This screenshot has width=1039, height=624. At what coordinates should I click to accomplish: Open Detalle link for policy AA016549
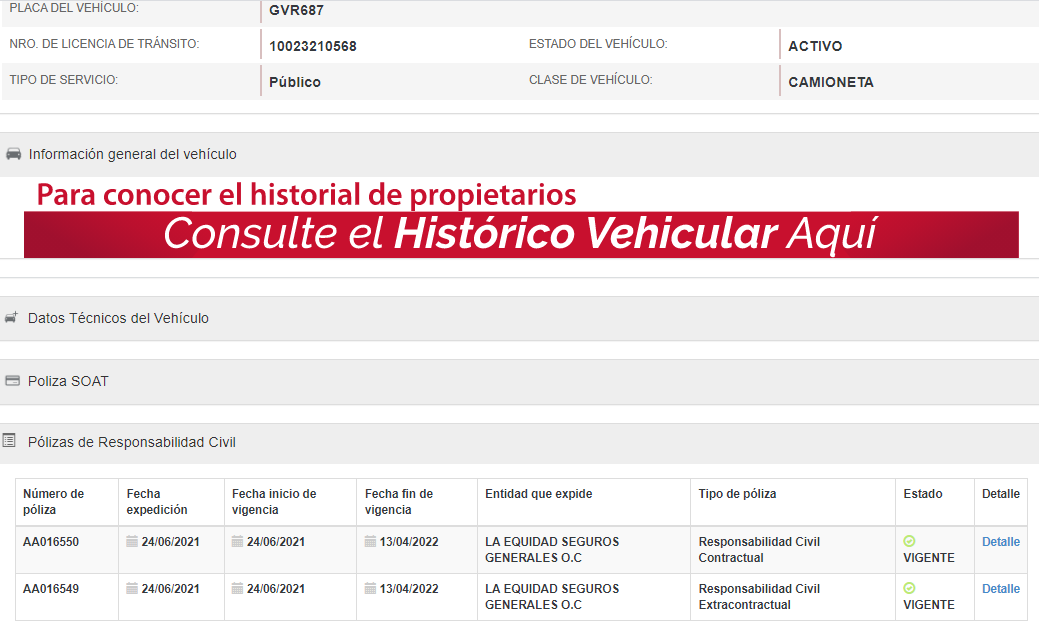tap(1000, 589)
